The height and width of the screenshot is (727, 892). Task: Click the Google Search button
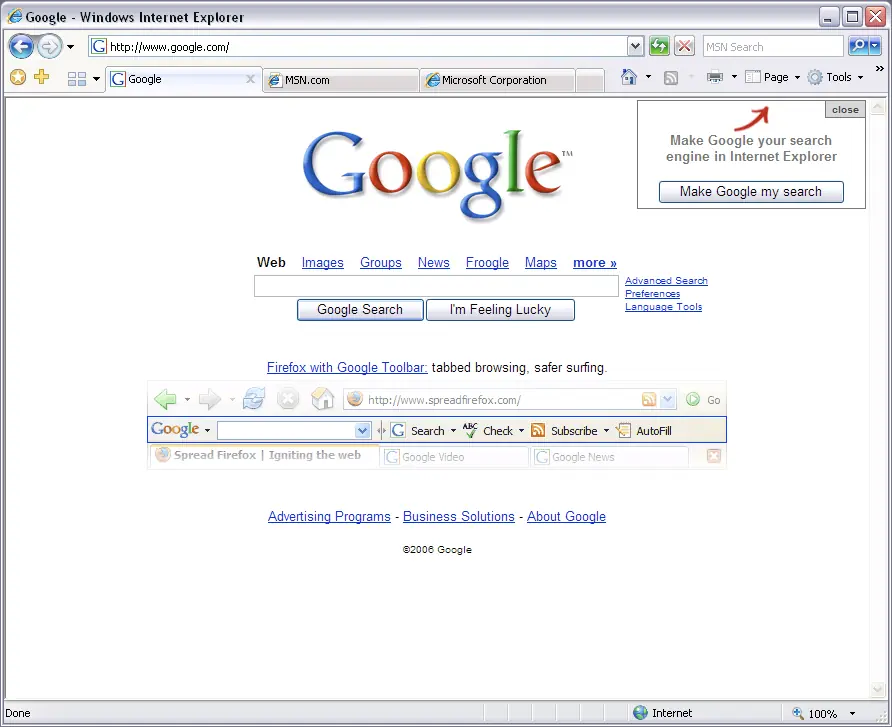pyautogui.click(x=360, y=310)
